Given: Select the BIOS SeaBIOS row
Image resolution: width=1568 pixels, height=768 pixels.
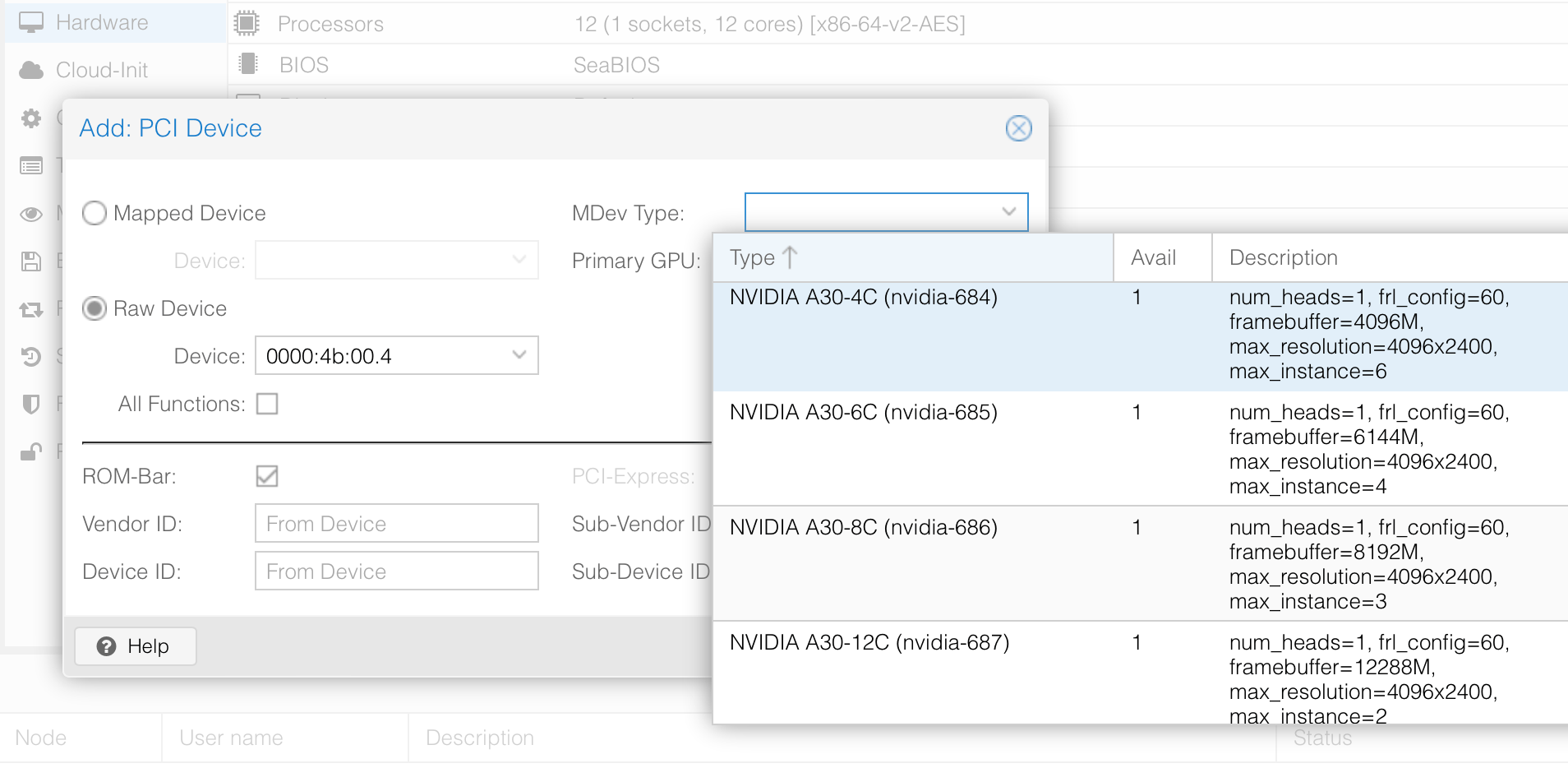Looking at the screenshot, I should pos(897,64).
